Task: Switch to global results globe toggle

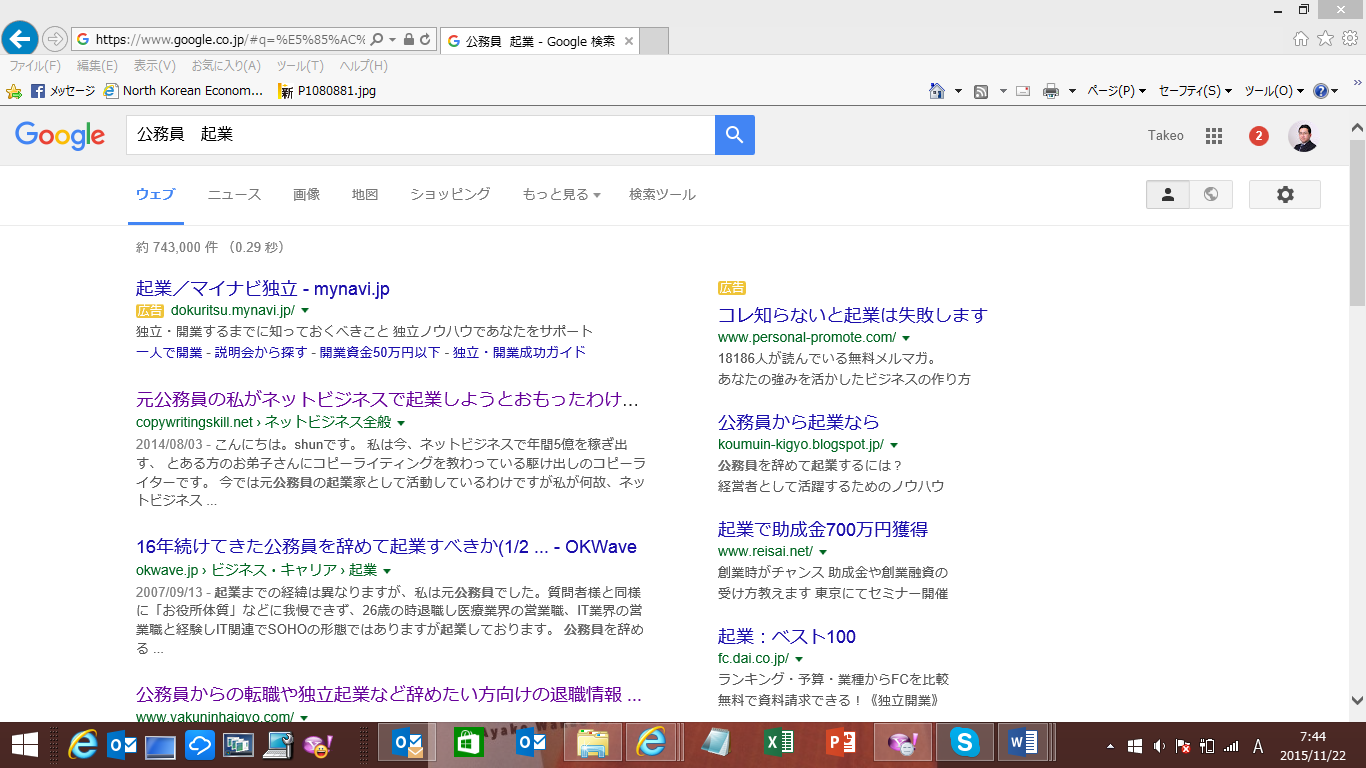Action: (x=1211, y=195)
